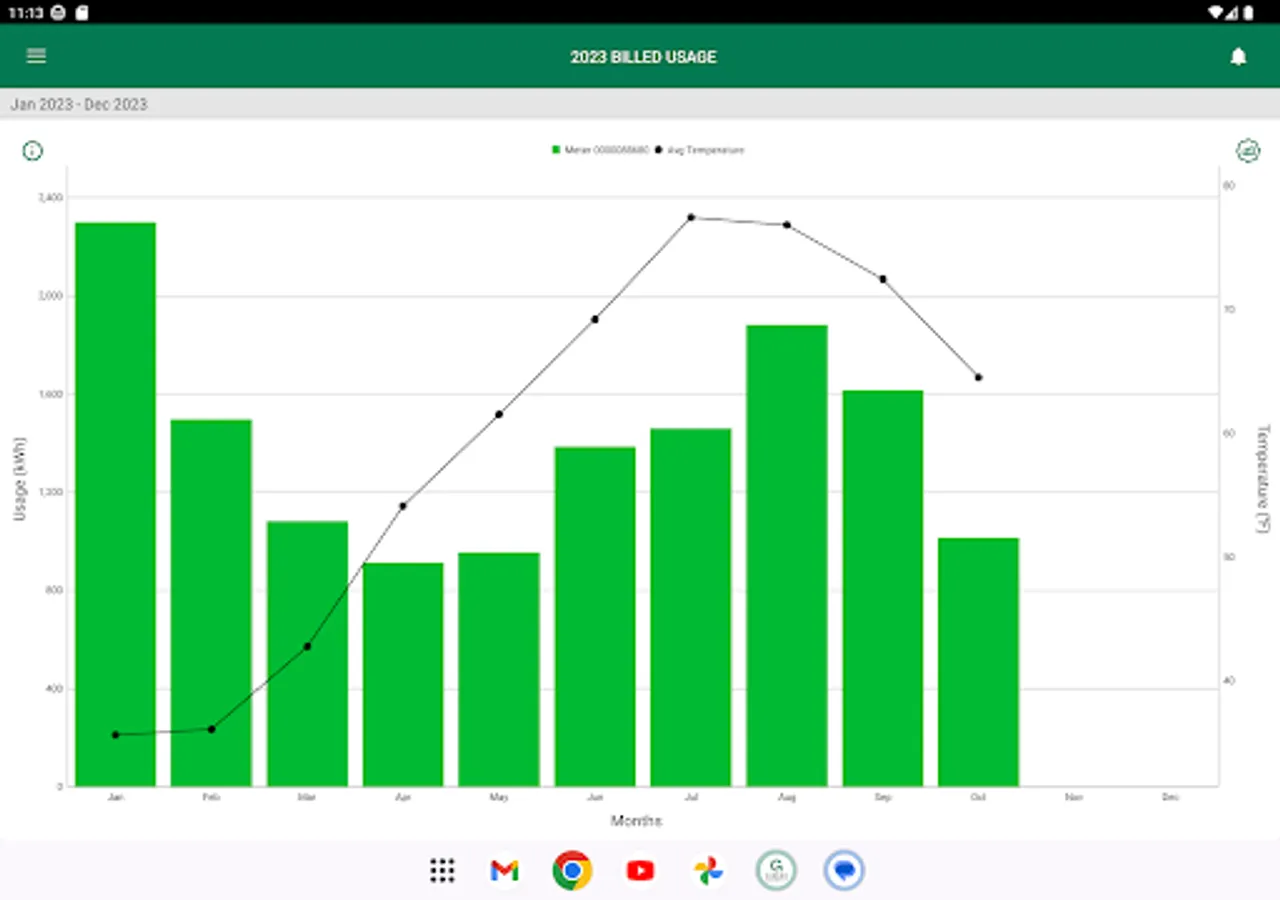Image resolution: width=1280 pixels, height=900 pixels.
Task: Click the January usage bar
Action: click(115, 500)
